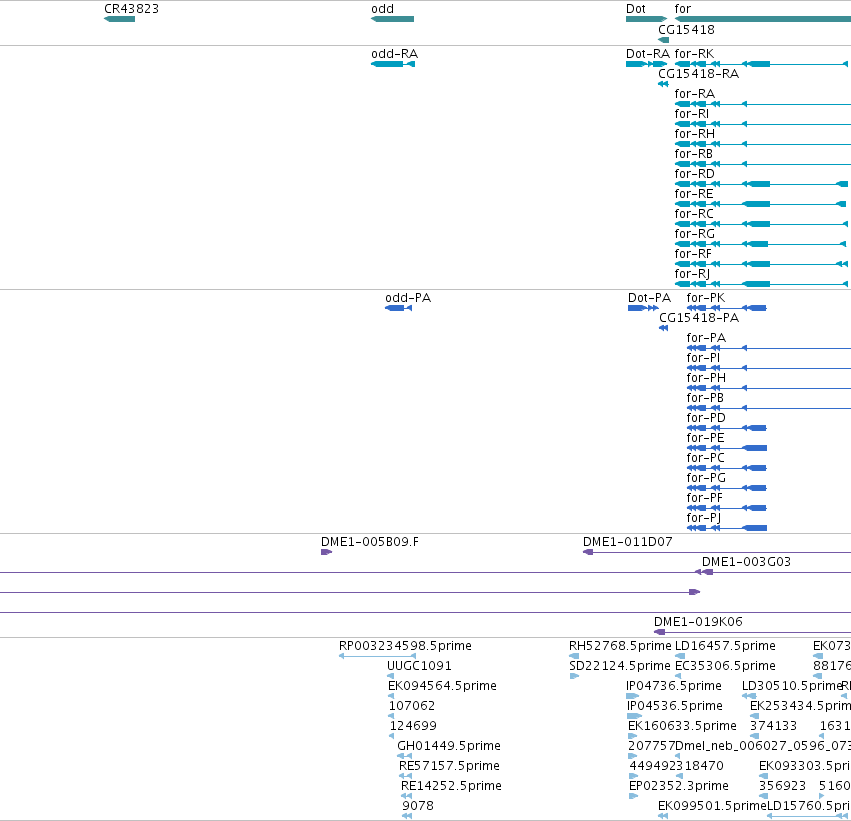Viewport: 851px width, 821px height.
Task: Click the DME1-011D07 feature label
Action: [x=627, y=542]
